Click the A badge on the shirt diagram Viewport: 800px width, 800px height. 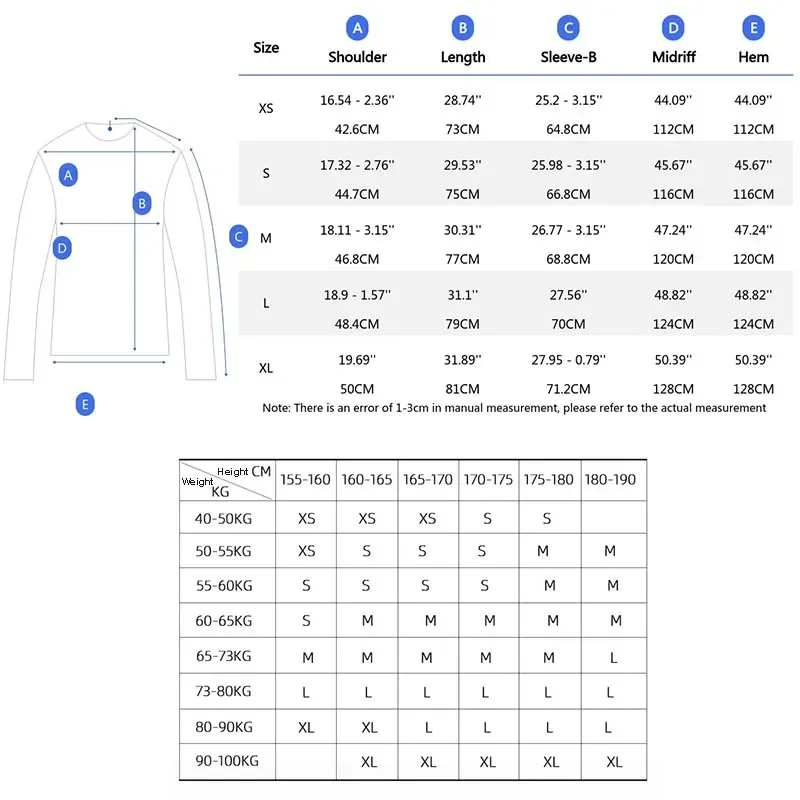click(x=68, y=175)
